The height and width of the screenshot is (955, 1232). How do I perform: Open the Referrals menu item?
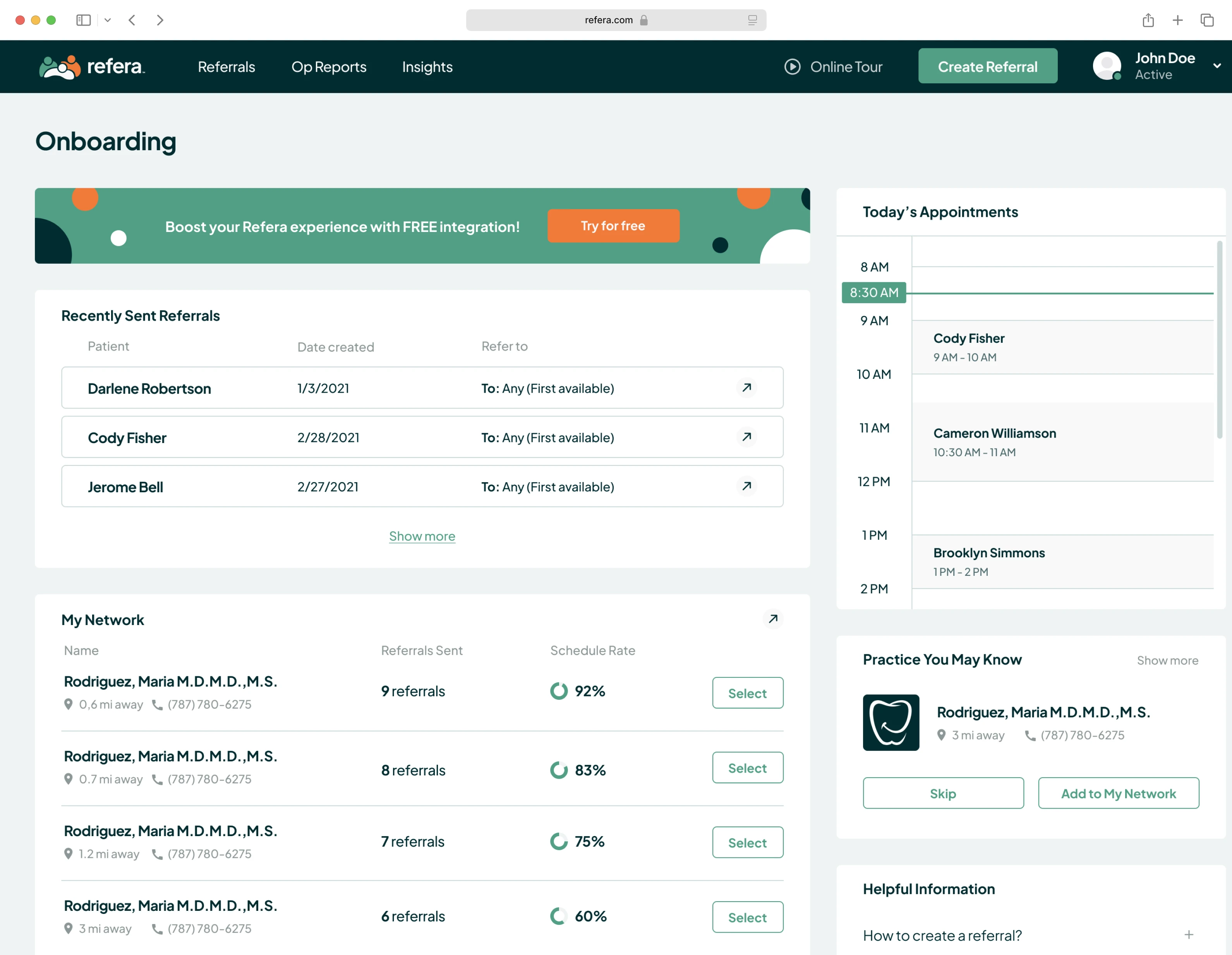[x=226, y=67]
